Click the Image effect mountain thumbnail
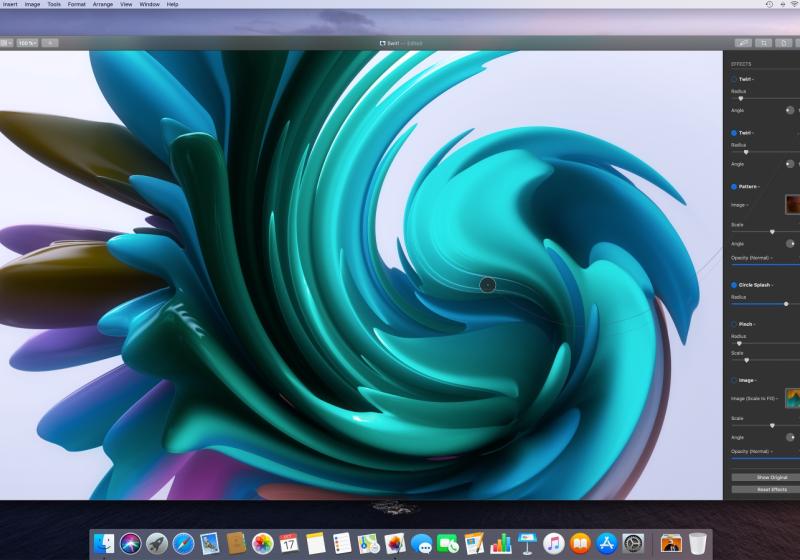 (x=792, y=398)
